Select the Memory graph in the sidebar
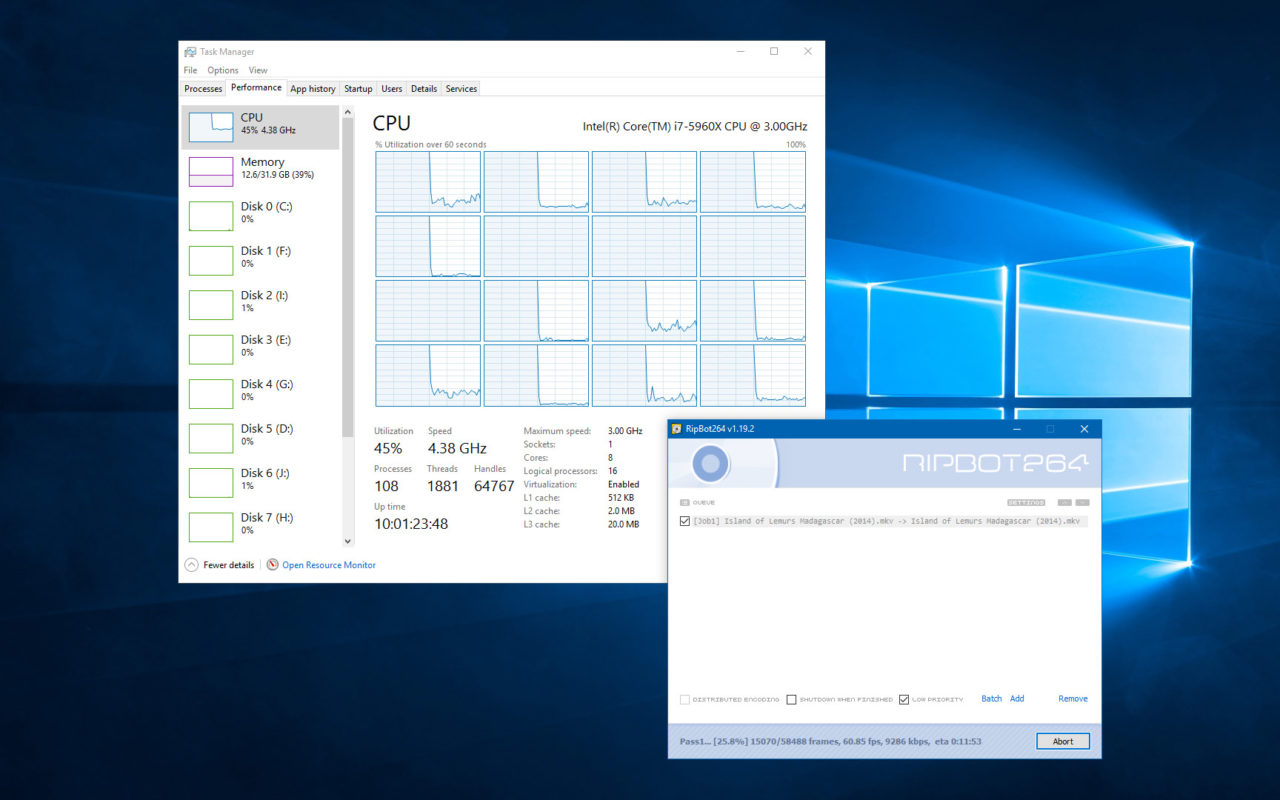Screen dimensions: 1280x800 (260, 169)
